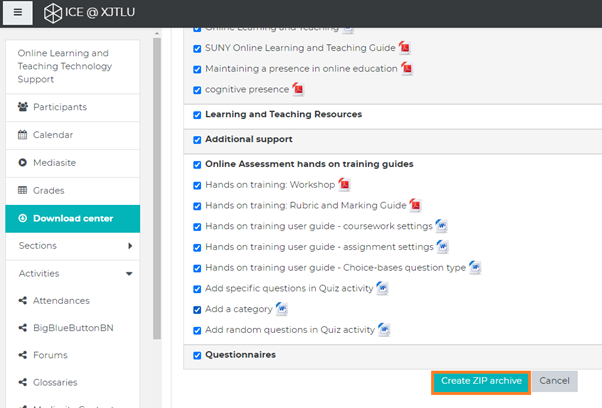Viewport: 602px width, 408px height.
Task: Click the ICE @ XJTLU site title
Action: [x=100, y=12]
